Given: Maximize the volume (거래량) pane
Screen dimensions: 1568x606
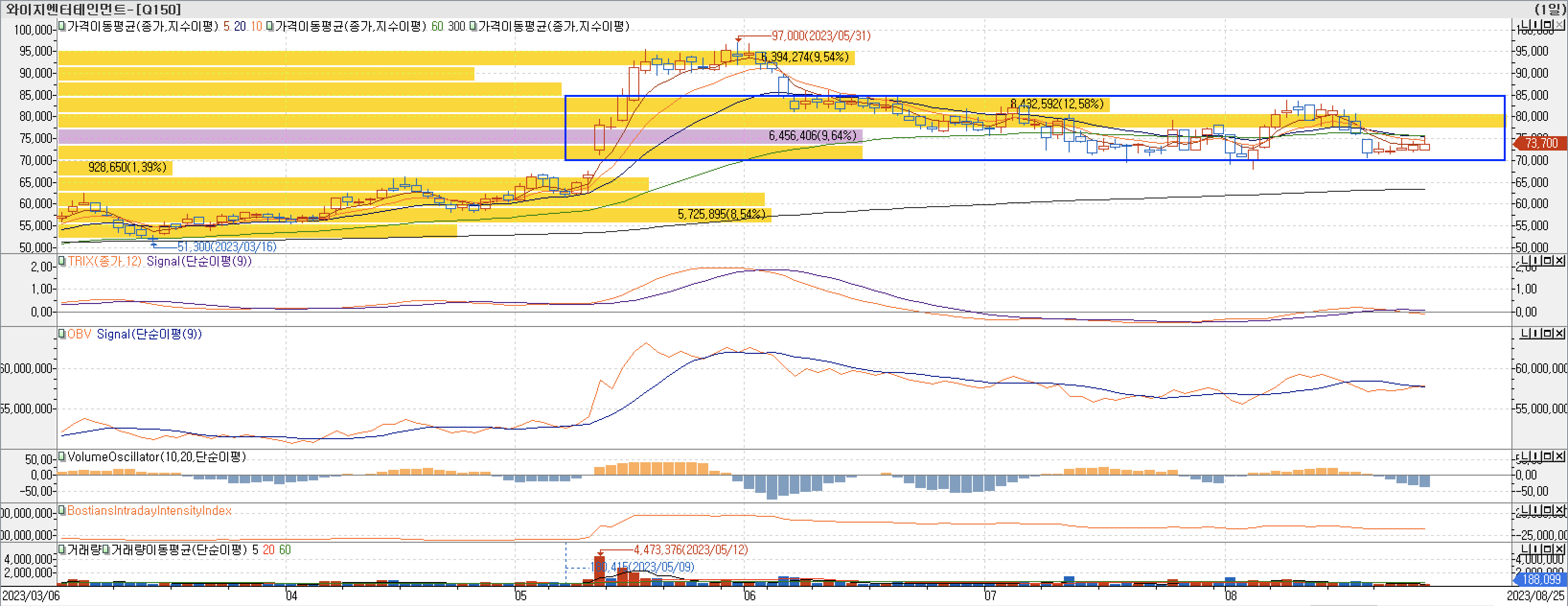Looking at the screenshot, I should coord(1548,549).
